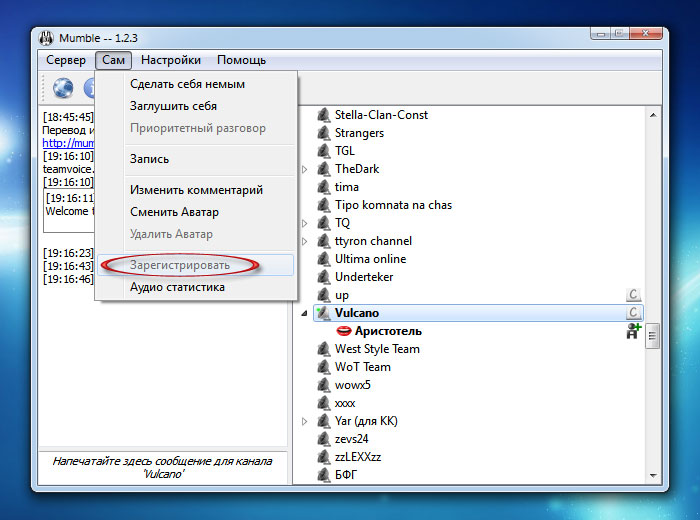Select Запись from the menu
This screenshot has width=700, height=520.
(196, 159)
